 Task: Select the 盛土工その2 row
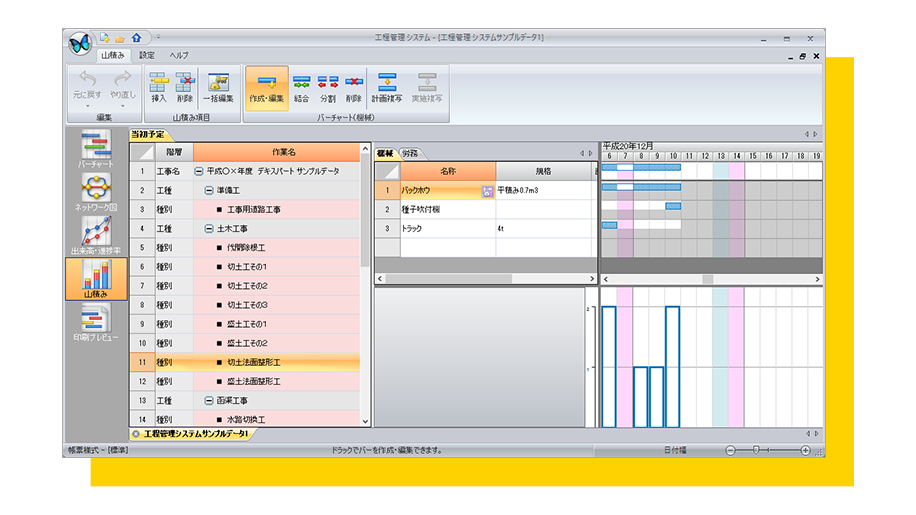click(x=245, y=343)
